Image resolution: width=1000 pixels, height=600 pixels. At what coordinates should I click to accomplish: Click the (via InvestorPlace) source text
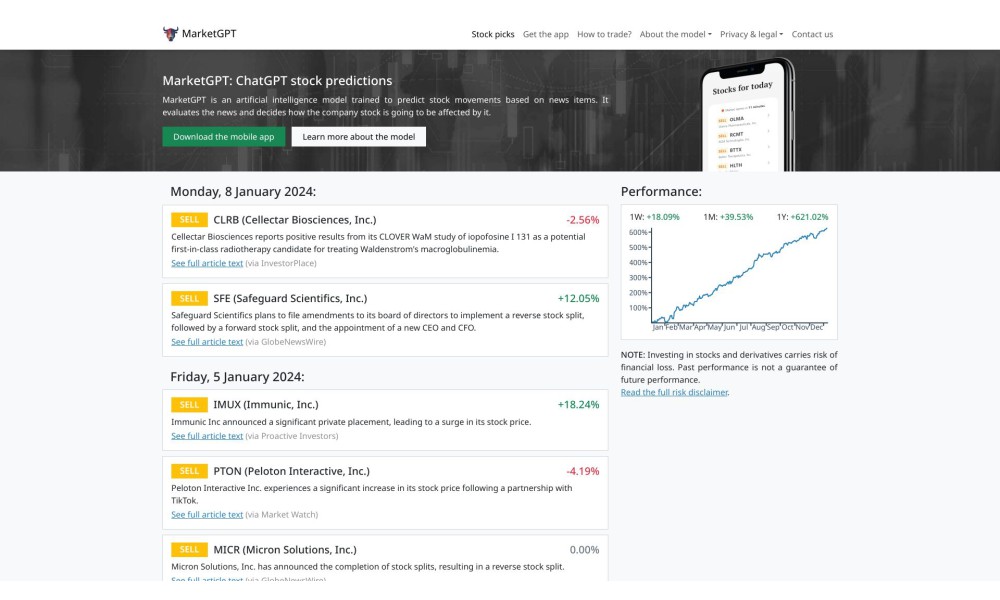click(x=281, y=263)
